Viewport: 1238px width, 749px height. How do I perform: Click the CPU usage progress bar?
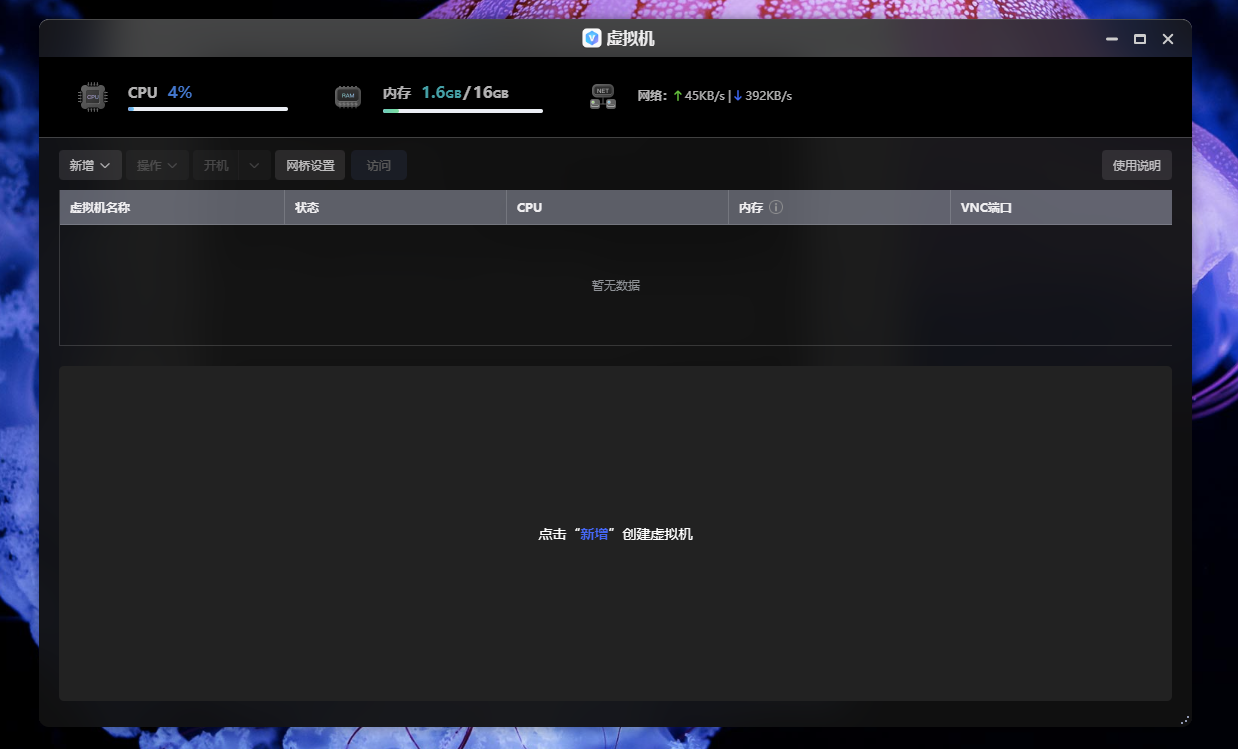(208, 109)
